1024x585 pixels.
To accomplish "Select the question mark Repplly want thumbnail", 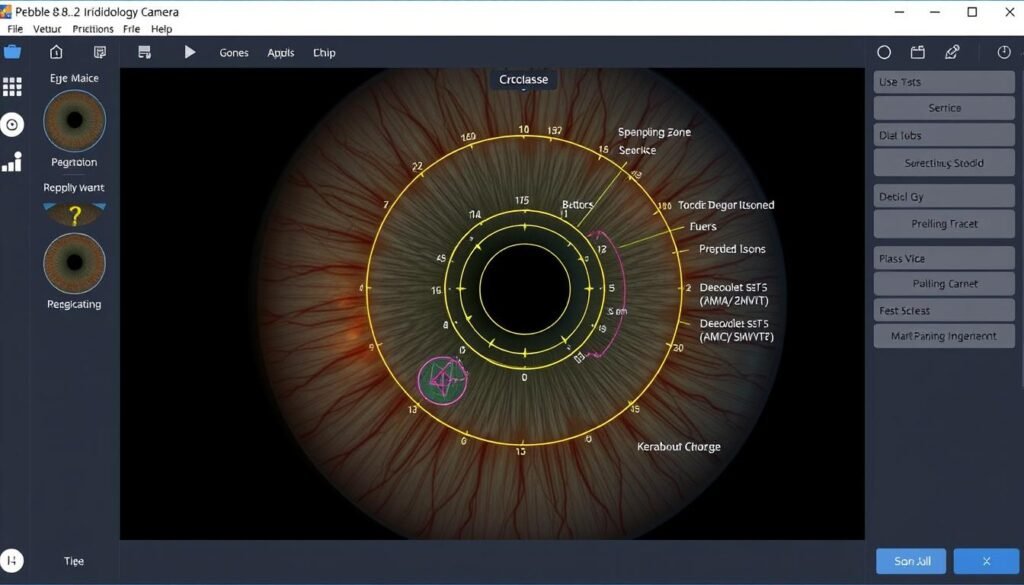I will point(74,214).
